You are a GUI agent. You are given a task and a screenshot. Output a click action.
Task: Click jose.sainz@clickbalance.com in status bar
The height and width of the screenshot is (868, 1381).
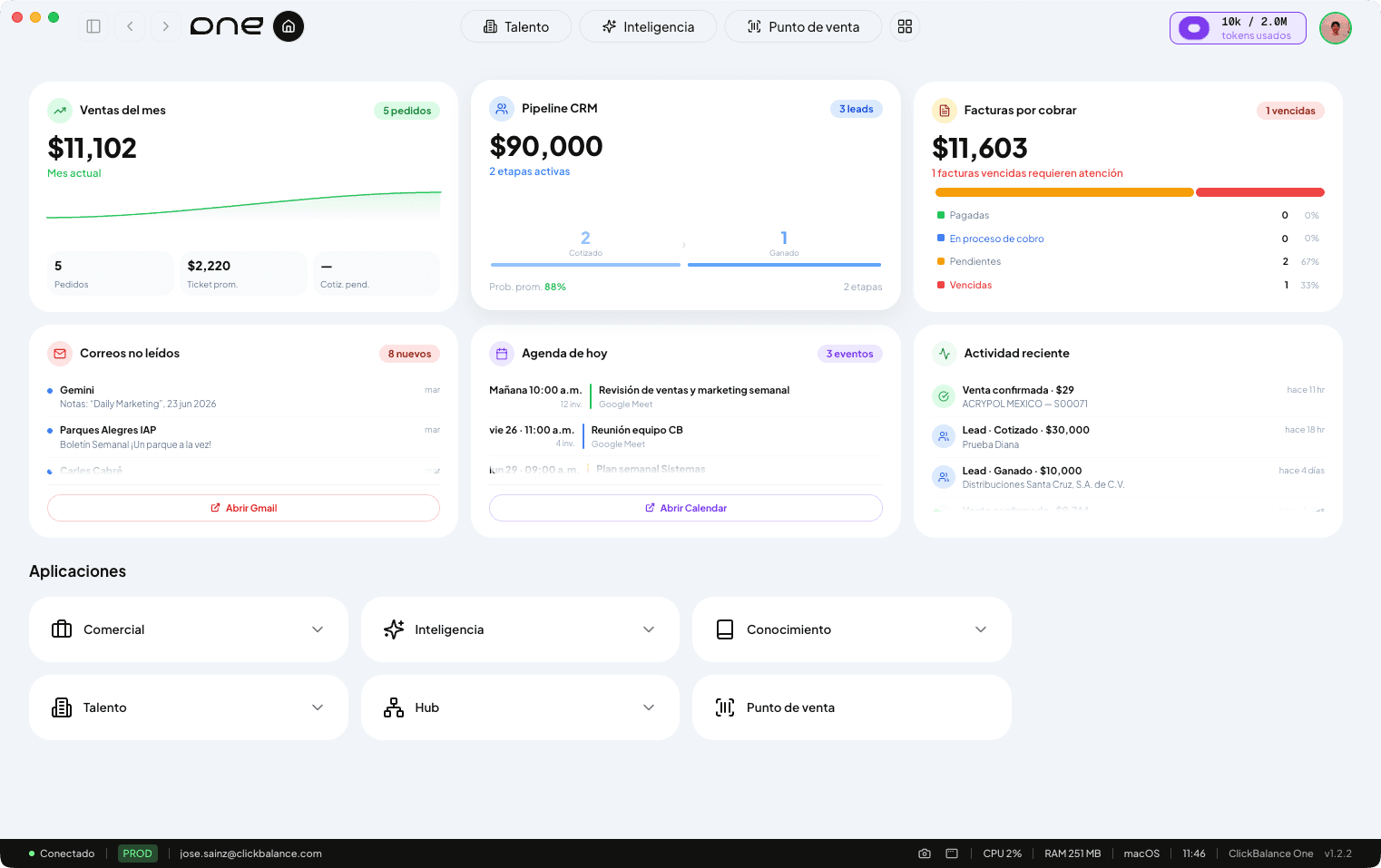pyautogui.click(x=250, y=853)
